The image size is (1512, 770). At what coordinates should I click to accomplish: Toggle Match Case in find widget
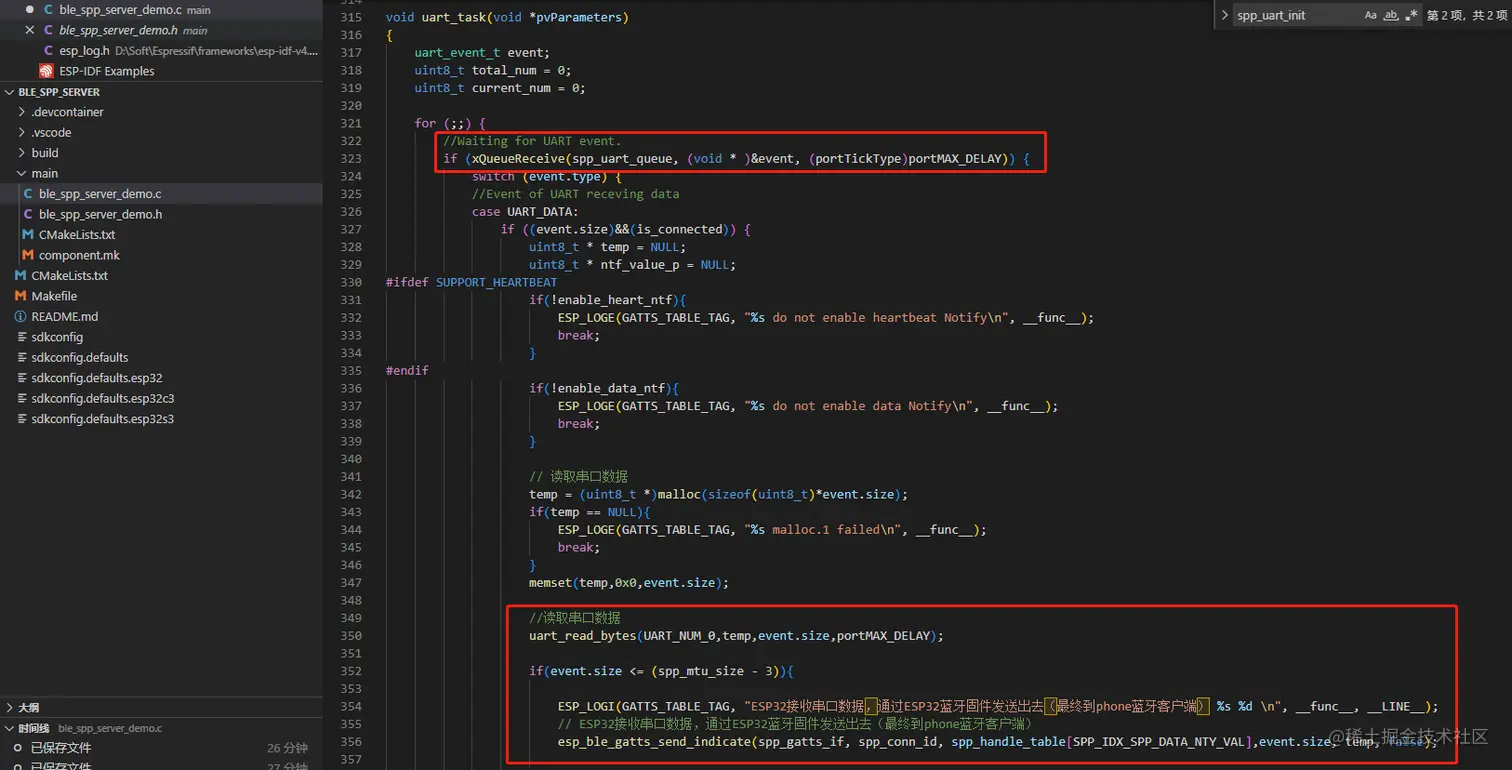point(1370,15)
